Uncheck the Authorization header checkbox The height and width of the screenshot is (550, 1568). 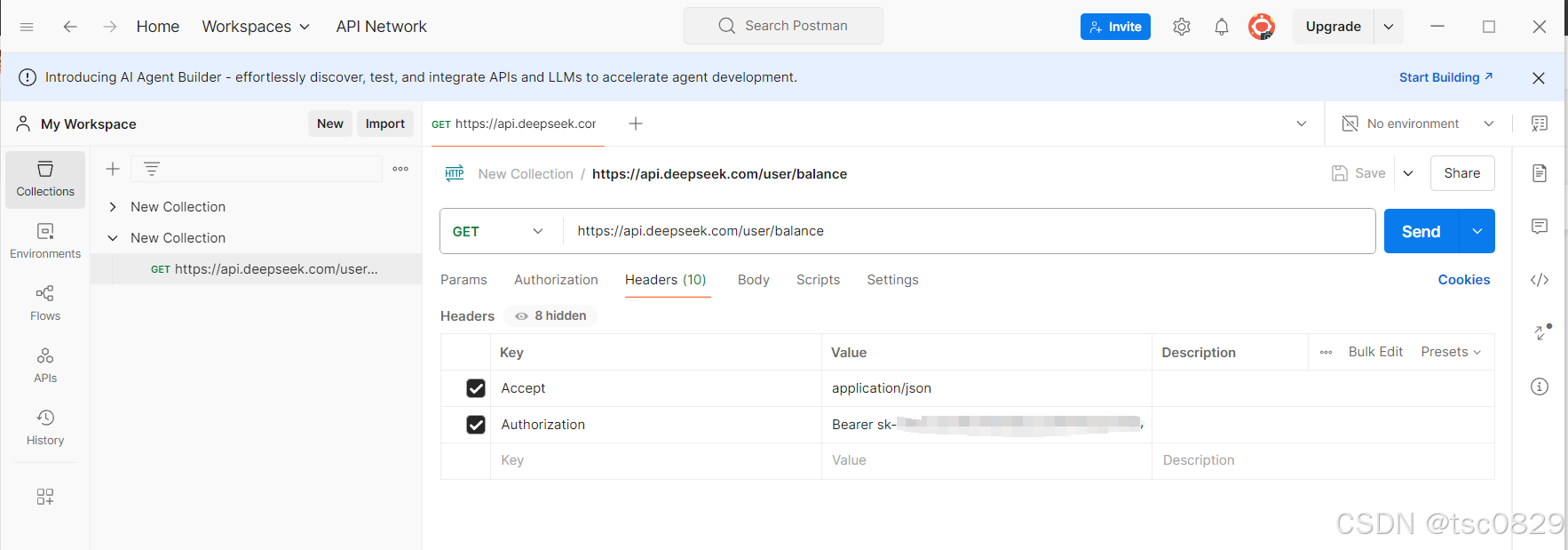pyautogui.click(x=476, y=425)
